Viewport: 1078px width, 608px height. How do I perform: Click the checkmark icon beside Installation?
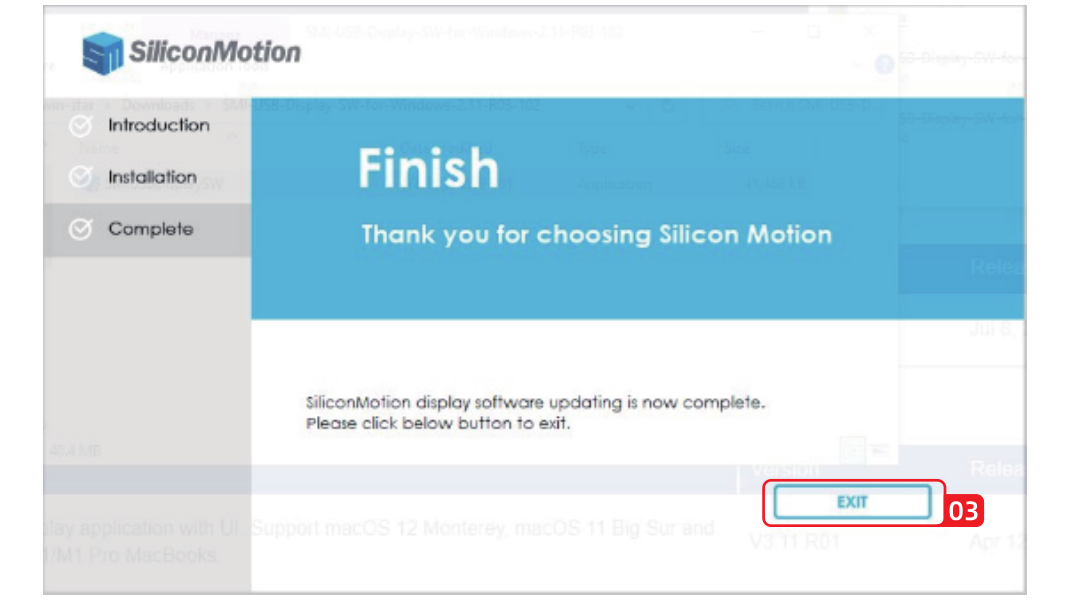pos(80,178)
